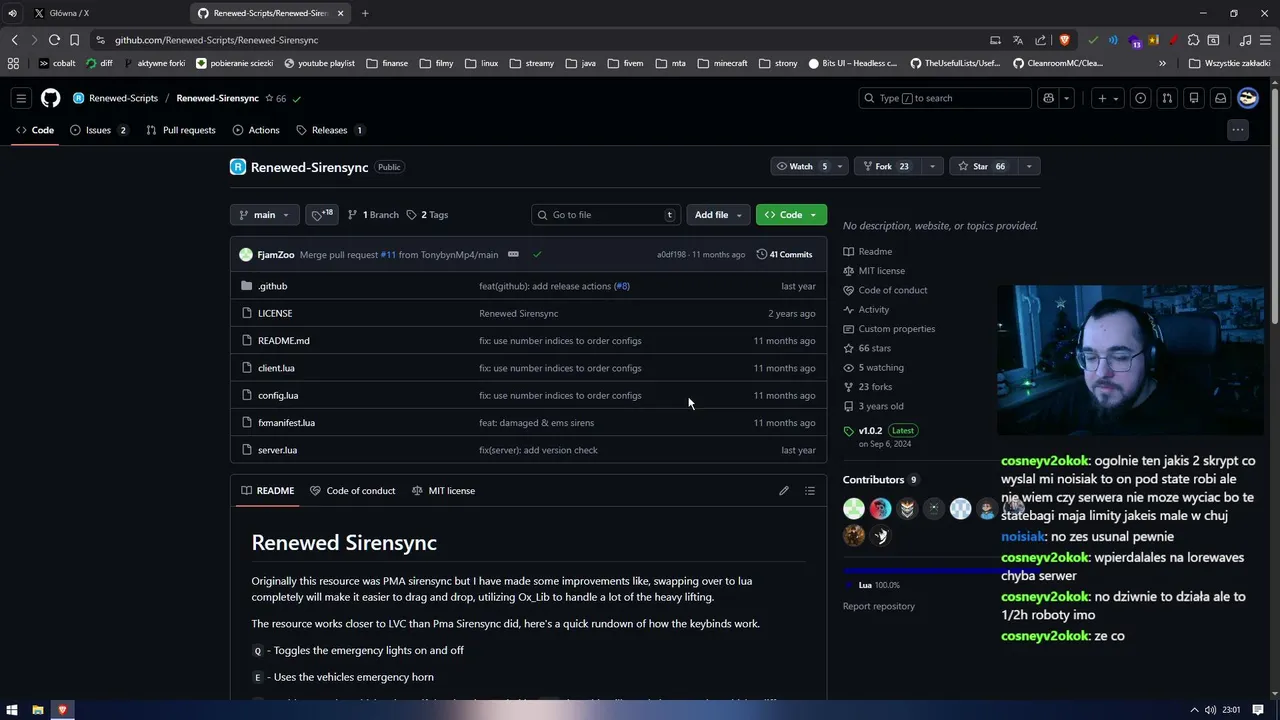Open the GitHub global navigation hamburger menu

click(21, 98)
